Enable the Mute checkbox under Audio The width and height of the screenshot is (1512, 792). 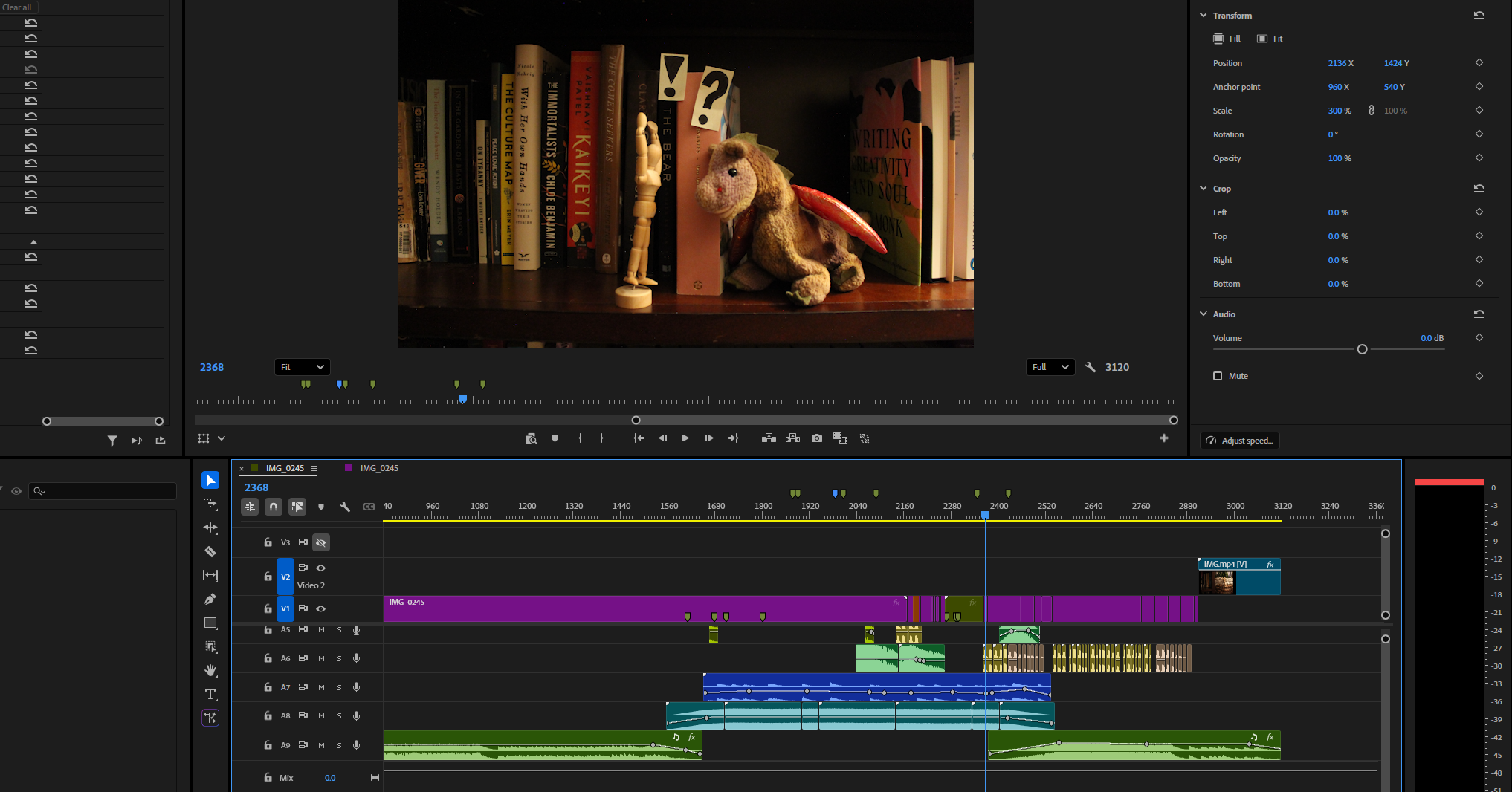pos(1218,376)
